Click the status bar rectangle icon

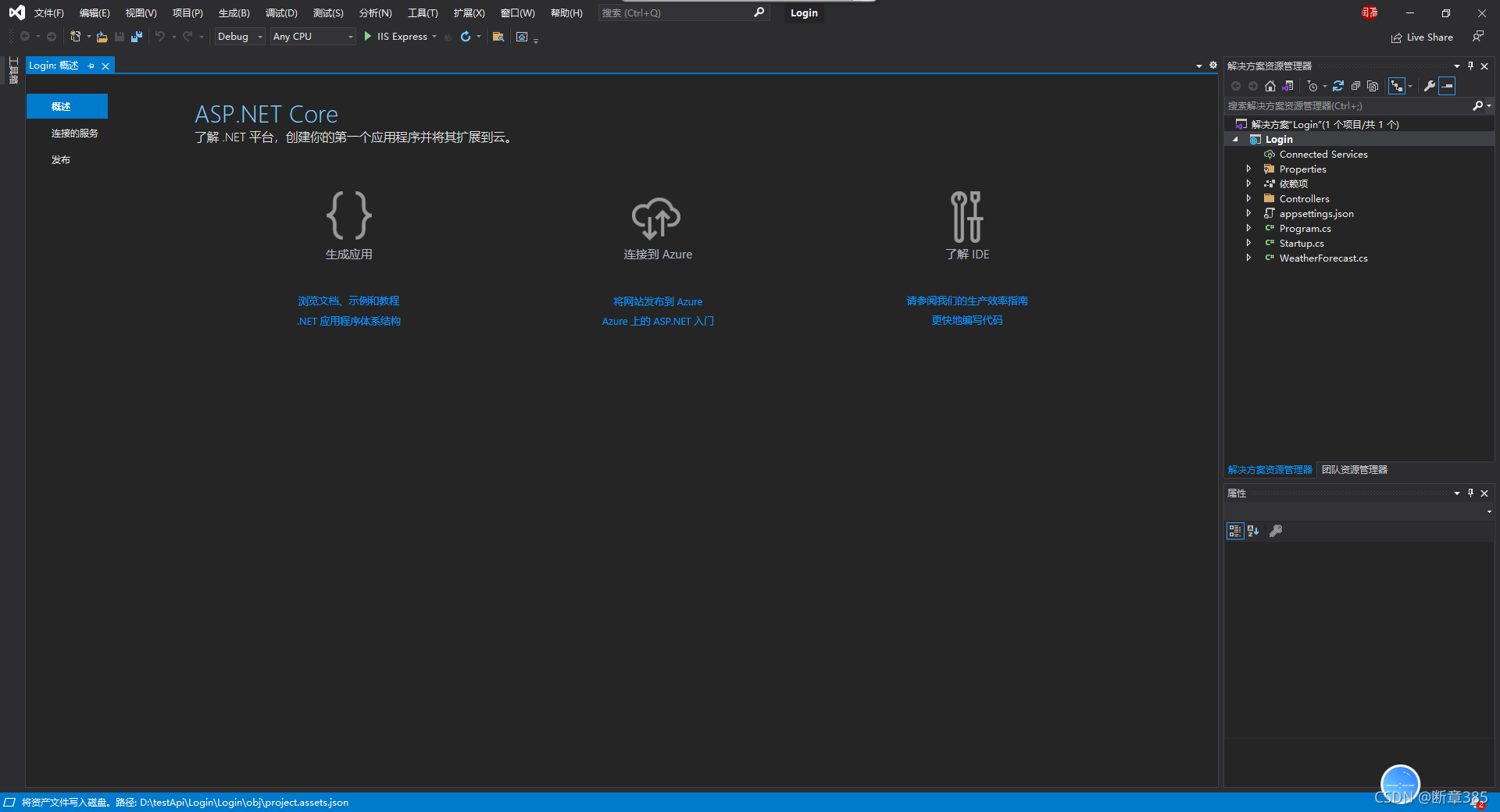(9, 802)
